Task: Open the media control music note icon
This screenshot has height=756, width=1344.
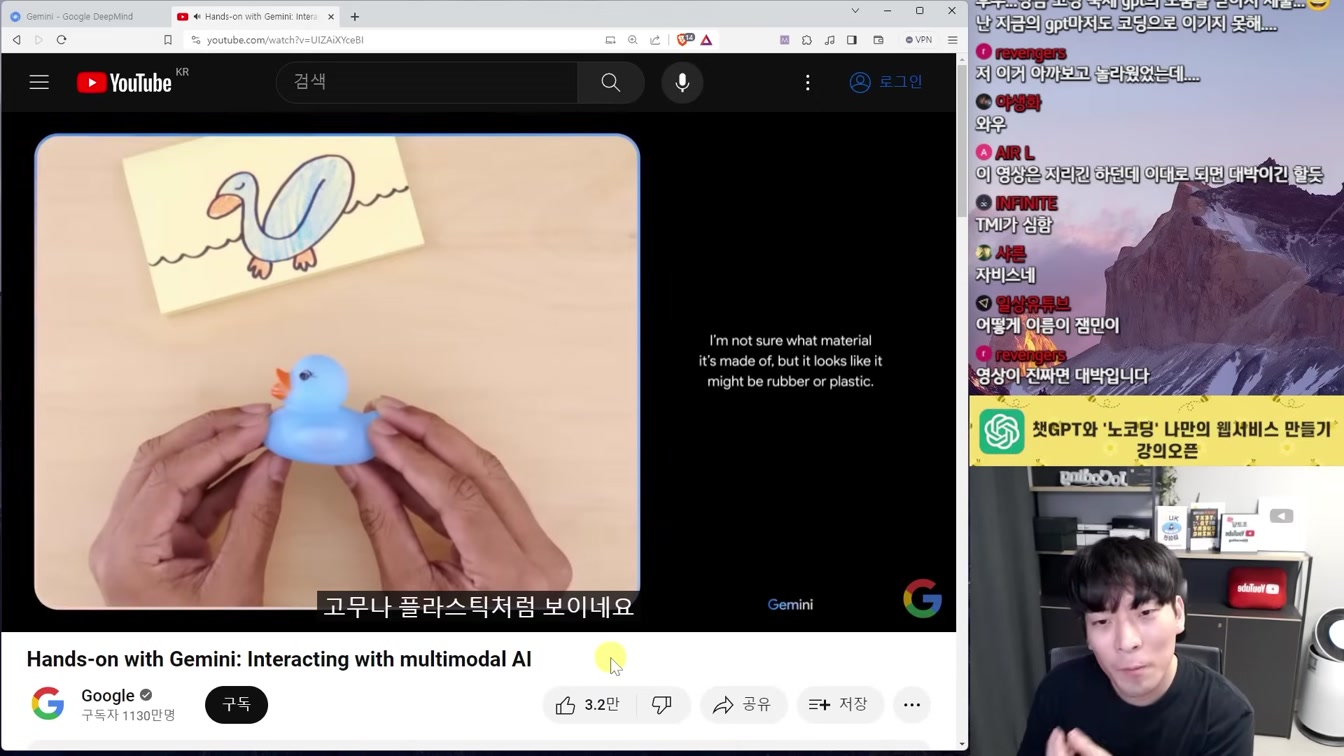Action: tap(829, 40)
